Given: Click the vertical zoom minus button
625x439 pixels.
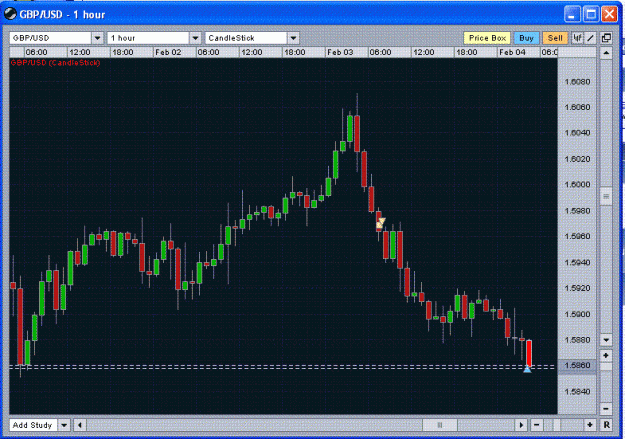Looking at the screenshot, I should 606,408.
